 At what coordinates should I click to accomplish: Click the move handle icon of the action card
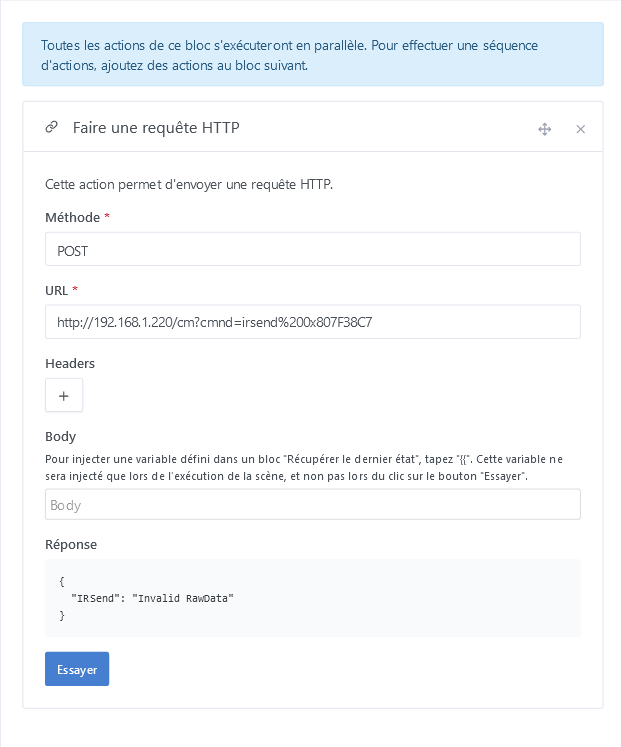click(545, 129)
